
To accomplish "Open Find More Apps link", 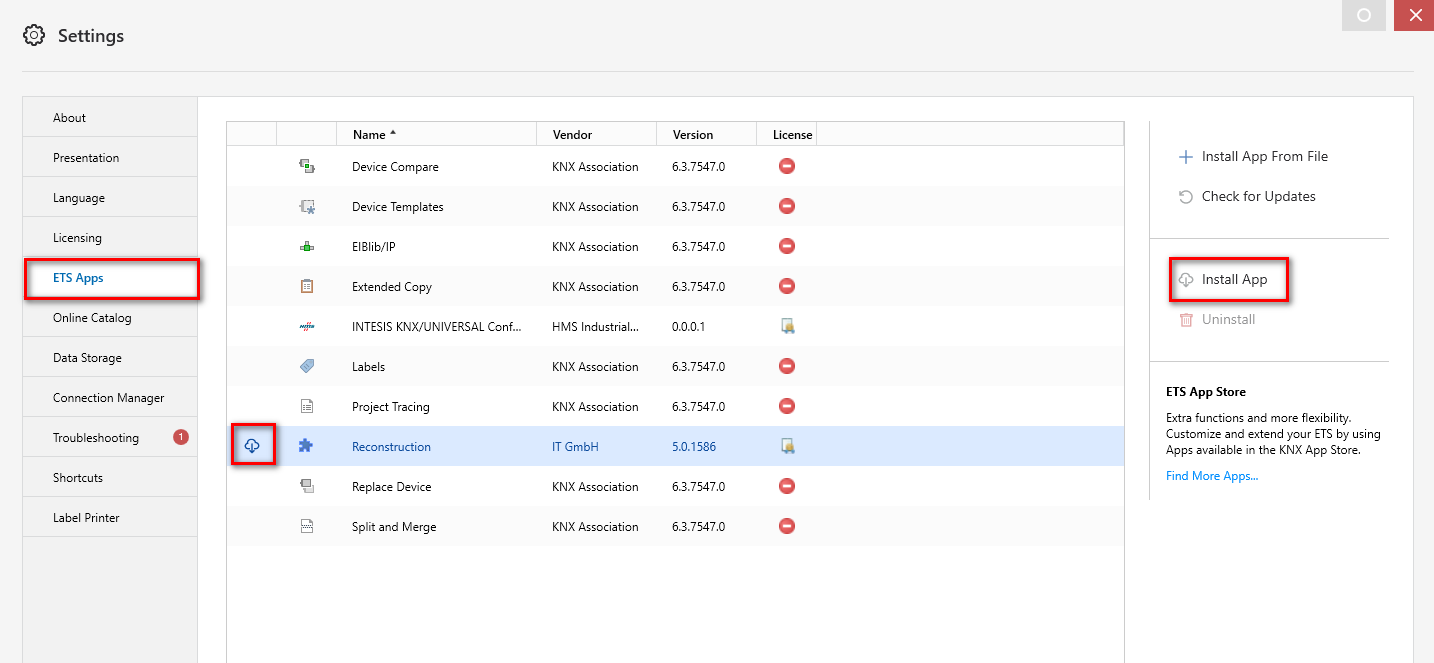I will click(x=1211, y=475).
